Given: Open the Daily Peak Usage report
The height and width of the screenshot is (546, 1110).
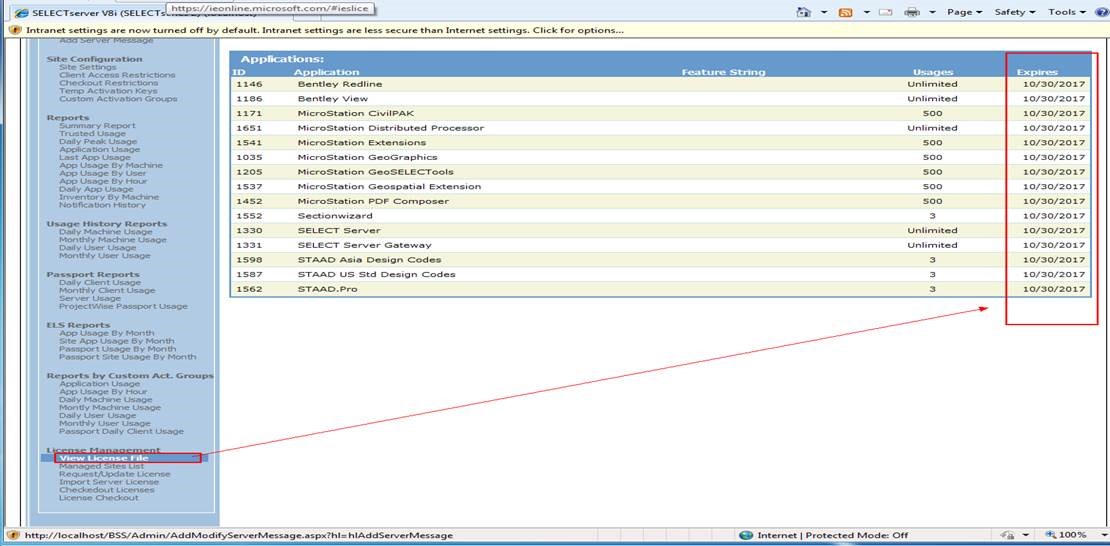Looking at the screenshot, I should [98, 141].
